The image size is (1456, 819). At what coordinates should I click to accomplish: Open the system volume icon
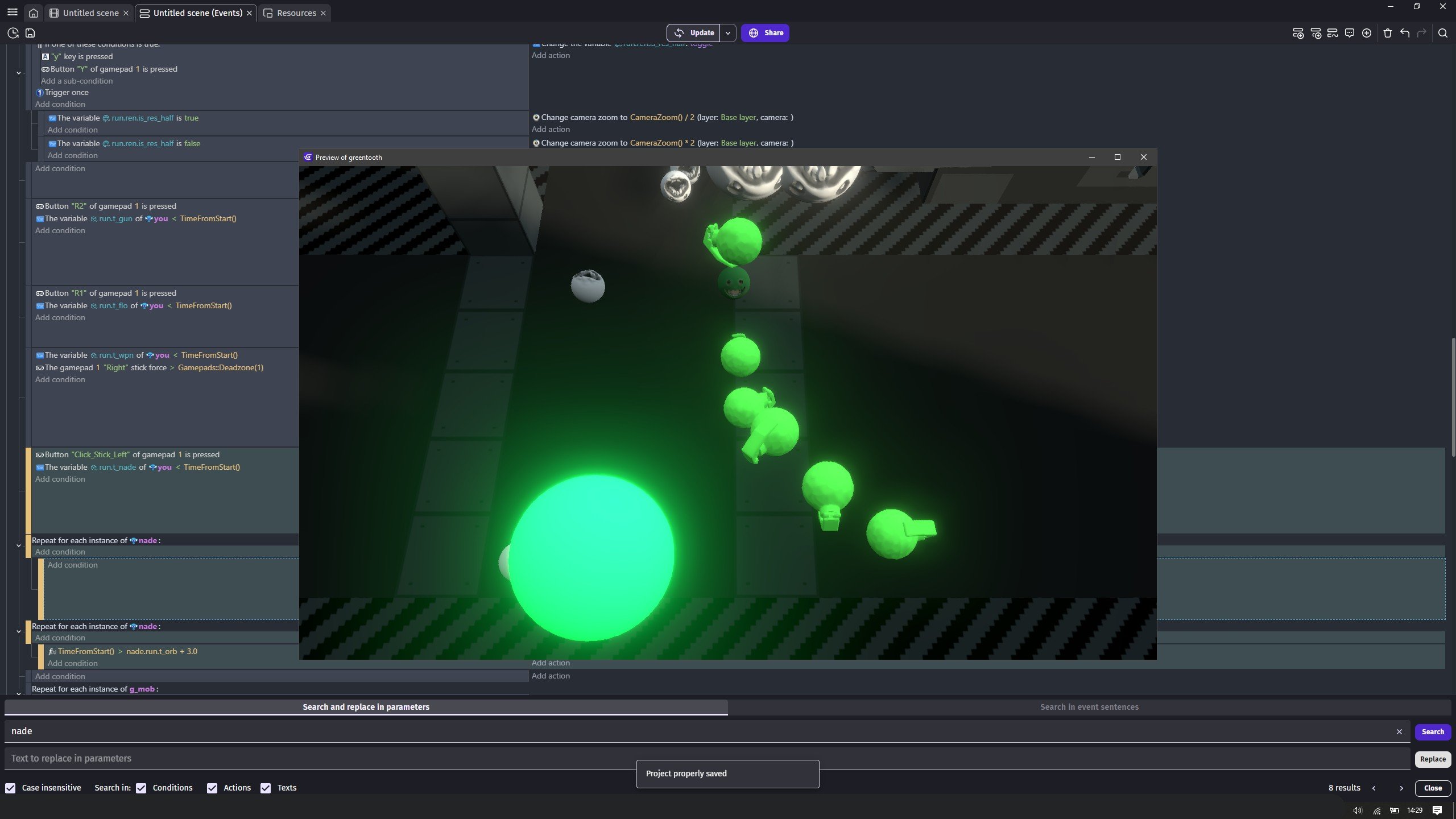(1358, 810)
